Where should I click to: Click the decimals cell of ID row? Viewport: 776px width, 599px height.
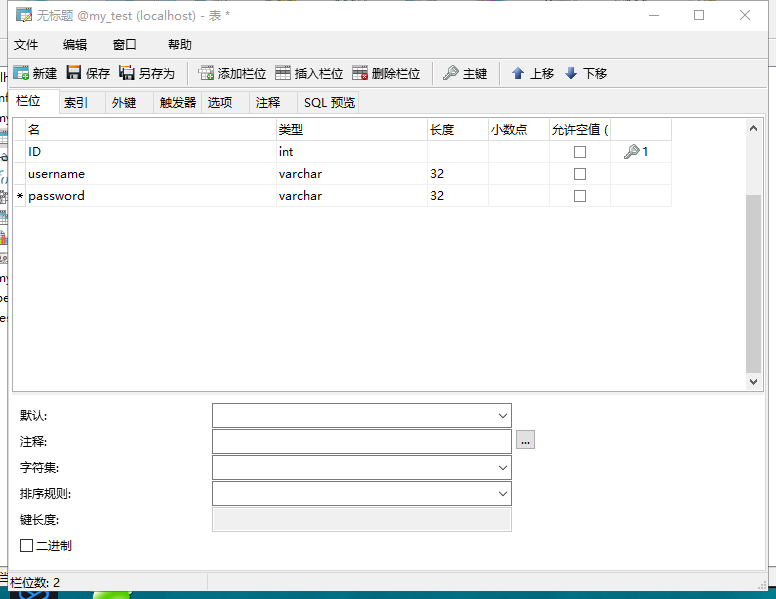(519, 152)
